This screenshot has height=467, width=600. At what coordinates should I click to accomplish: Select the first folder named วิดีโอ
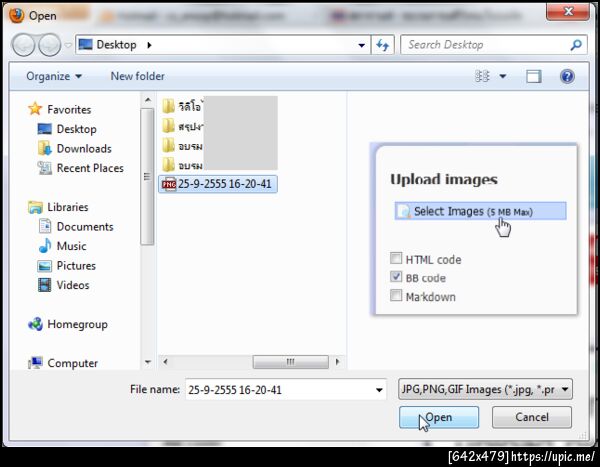pos(182,106)
